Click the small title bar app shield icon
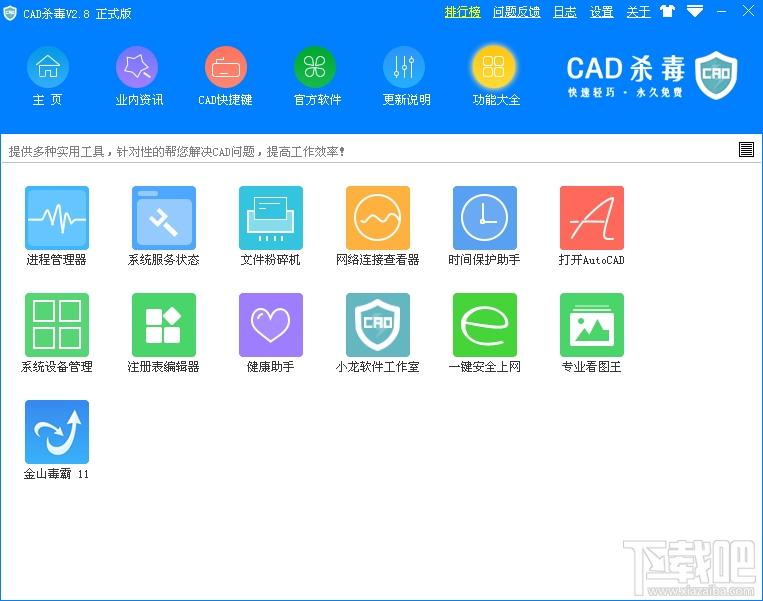This screenshot has height=601, width=763. click(x=10, y=13)
